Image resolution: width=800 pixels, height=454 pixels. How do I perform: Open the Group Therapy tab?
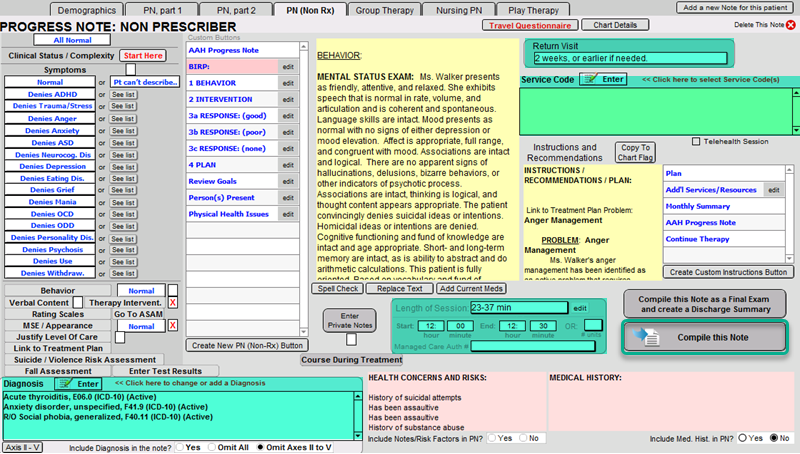tap(385, 10)
